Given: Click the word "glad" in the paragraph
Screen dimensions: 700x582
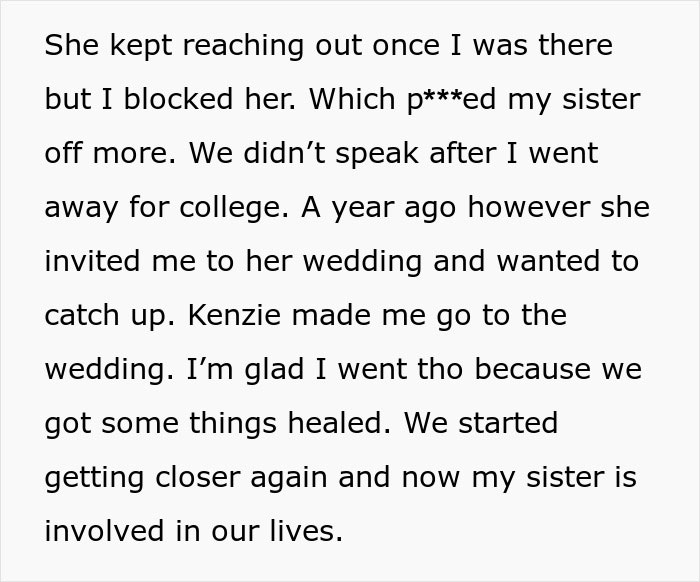Looking at the screenshot, I should click(275, 370).
